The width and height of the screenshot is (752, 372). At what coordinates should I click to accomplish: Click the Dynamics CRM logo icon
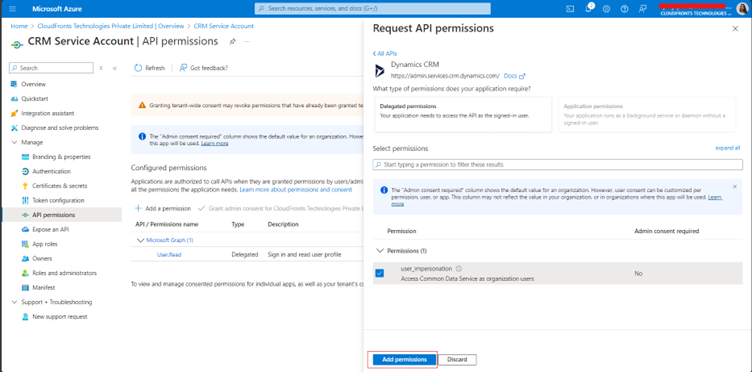pos(380,70)
